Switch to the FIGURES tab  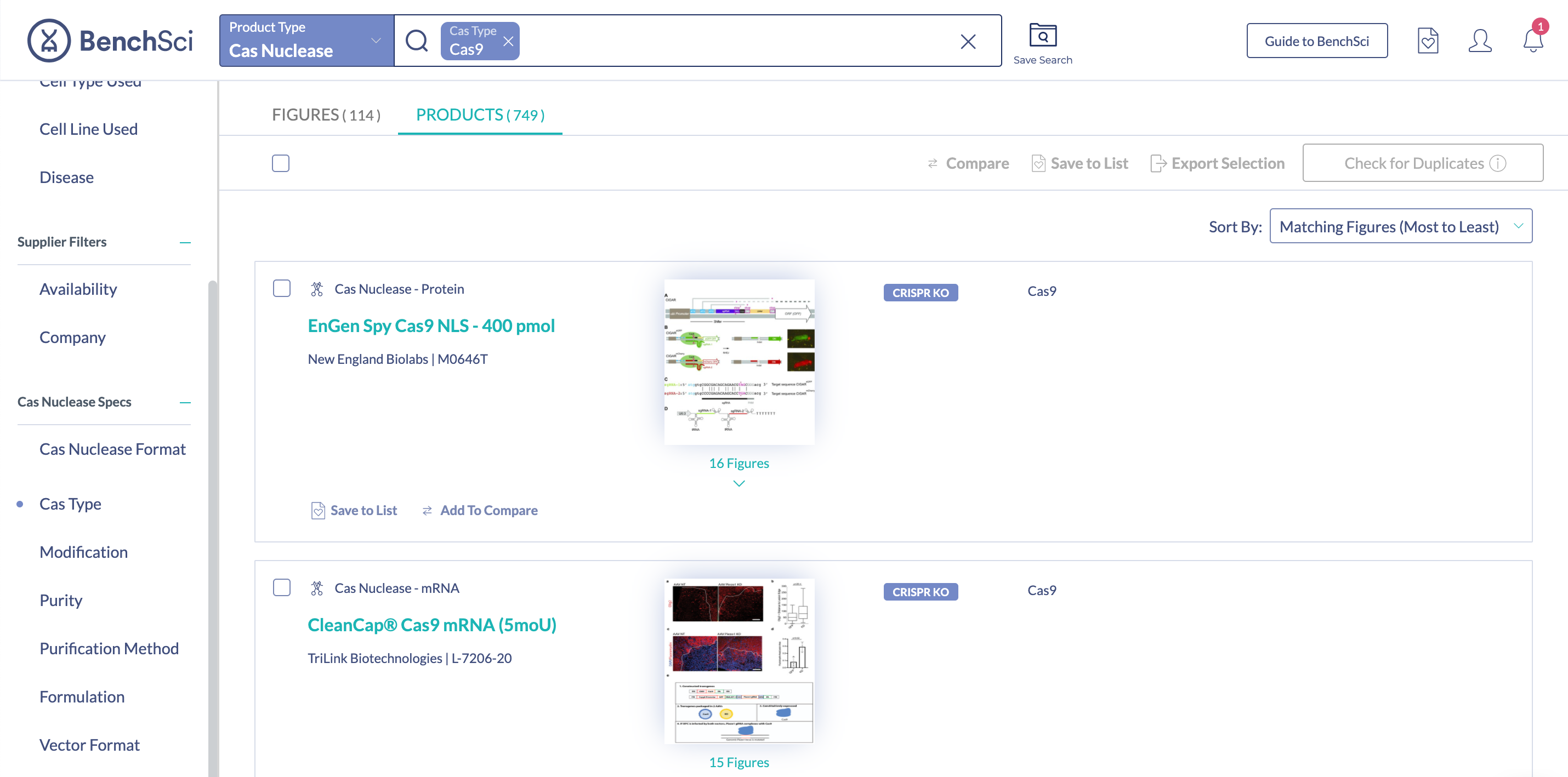click(x=326, y=115)
